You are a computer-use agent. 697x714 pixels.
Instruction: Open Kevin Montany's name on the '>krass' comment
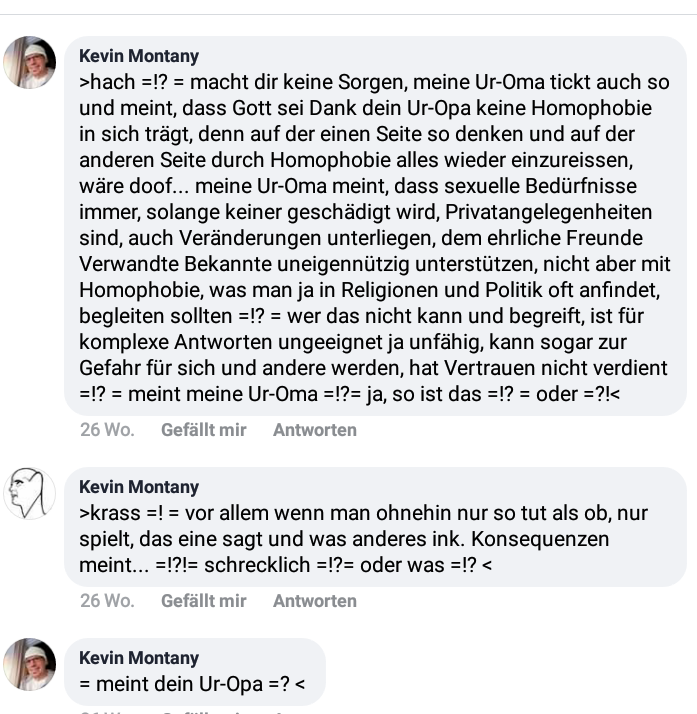pos(138,487)
